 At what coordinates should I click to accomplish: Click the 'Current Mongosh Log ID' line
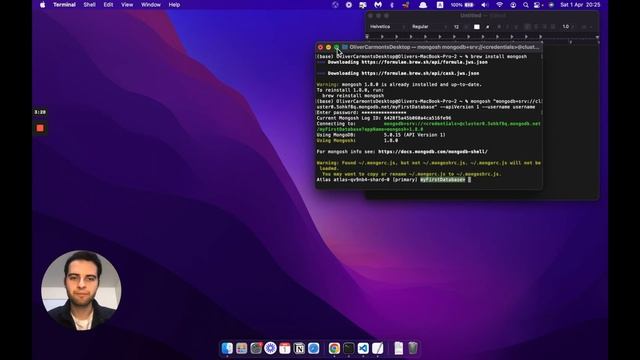pyautogui.click(x=384, y=118)
